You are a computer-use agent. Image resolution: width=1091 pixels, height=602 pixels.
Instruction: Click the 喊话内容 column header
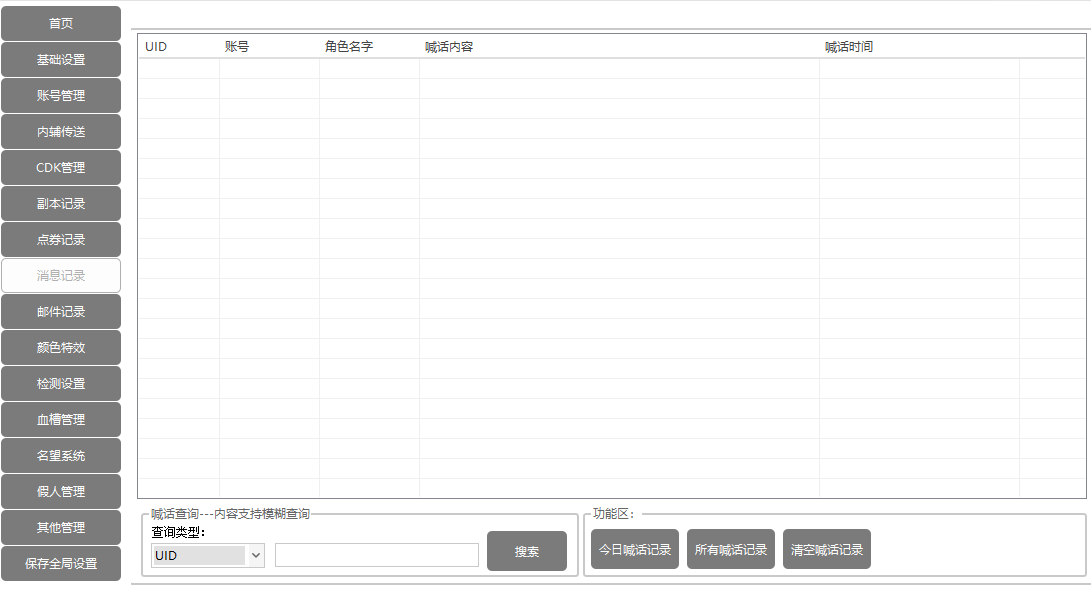tap(449, 47)
